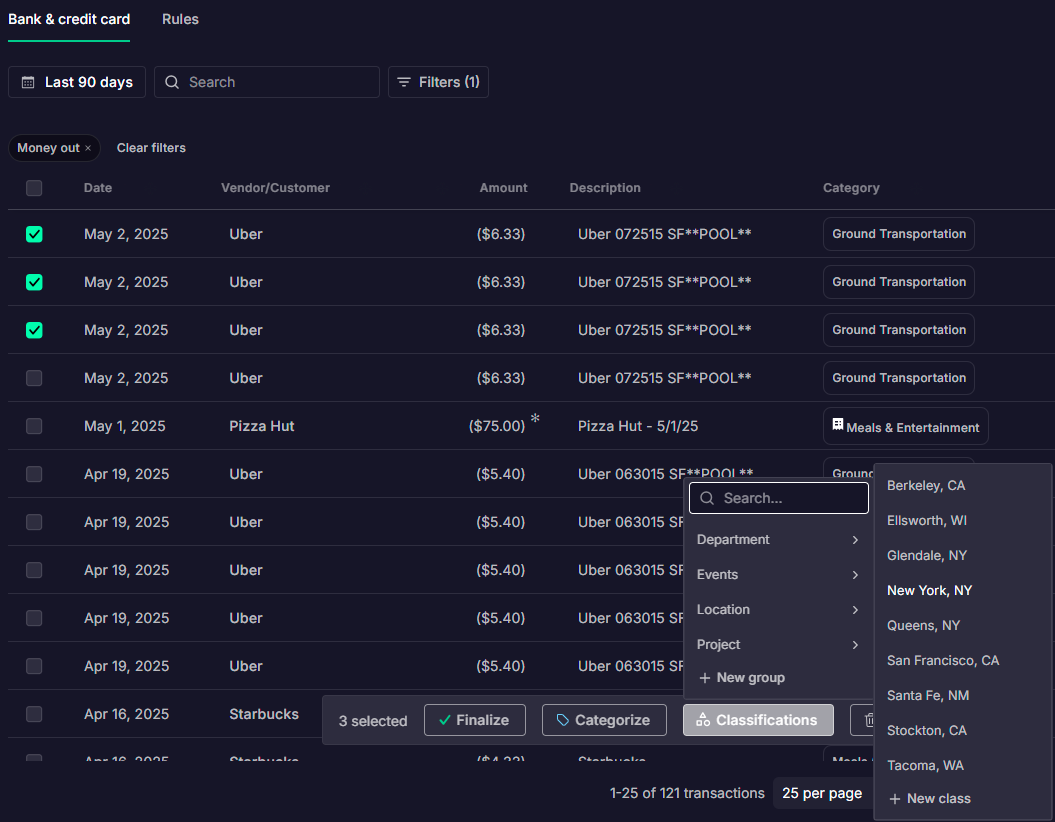
Task: Click the Pizza Hut vendor name
Action: coord(262,426)
